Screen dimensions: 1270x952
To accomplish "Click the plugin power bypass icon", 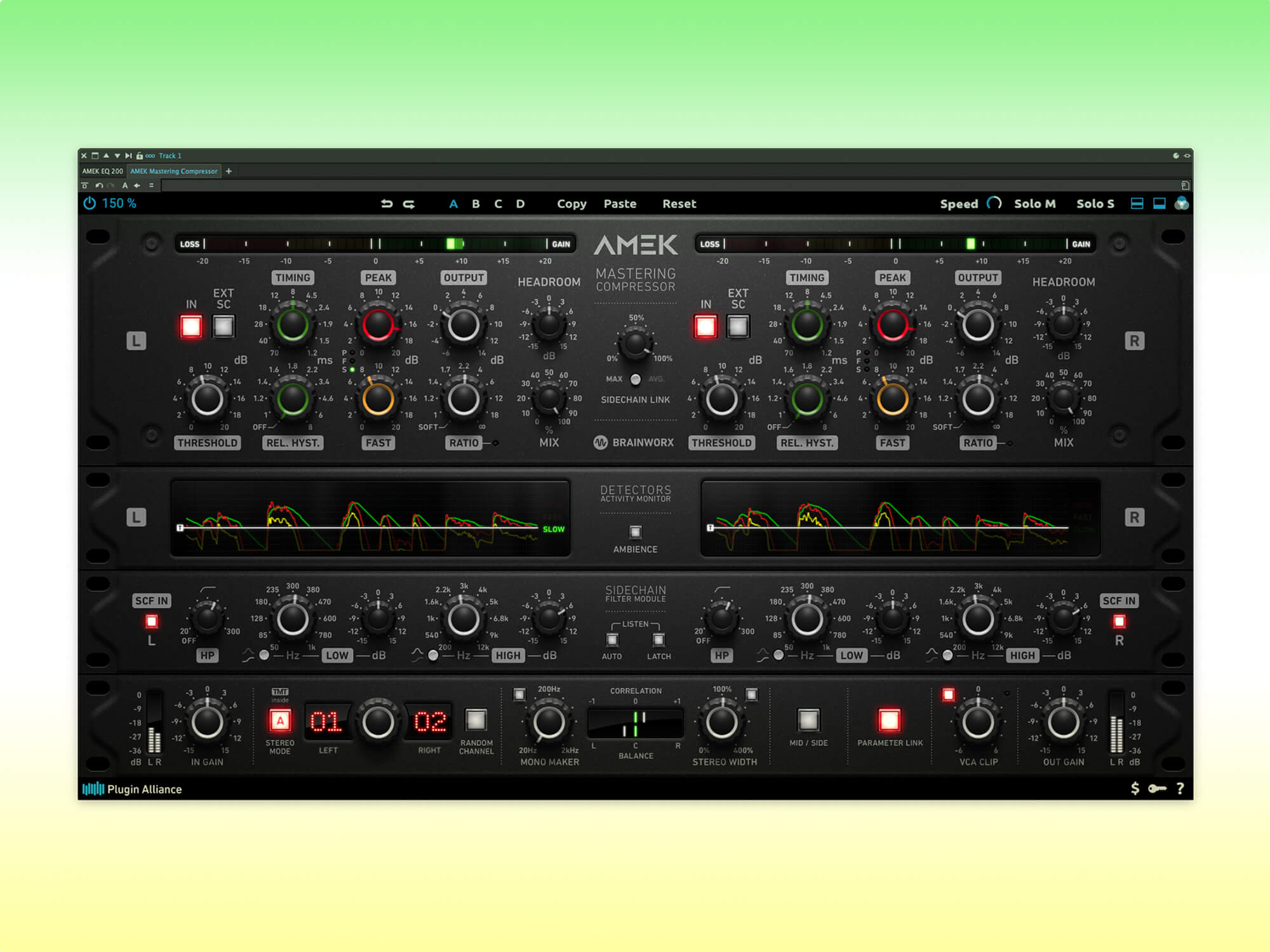I will [90, 203].
